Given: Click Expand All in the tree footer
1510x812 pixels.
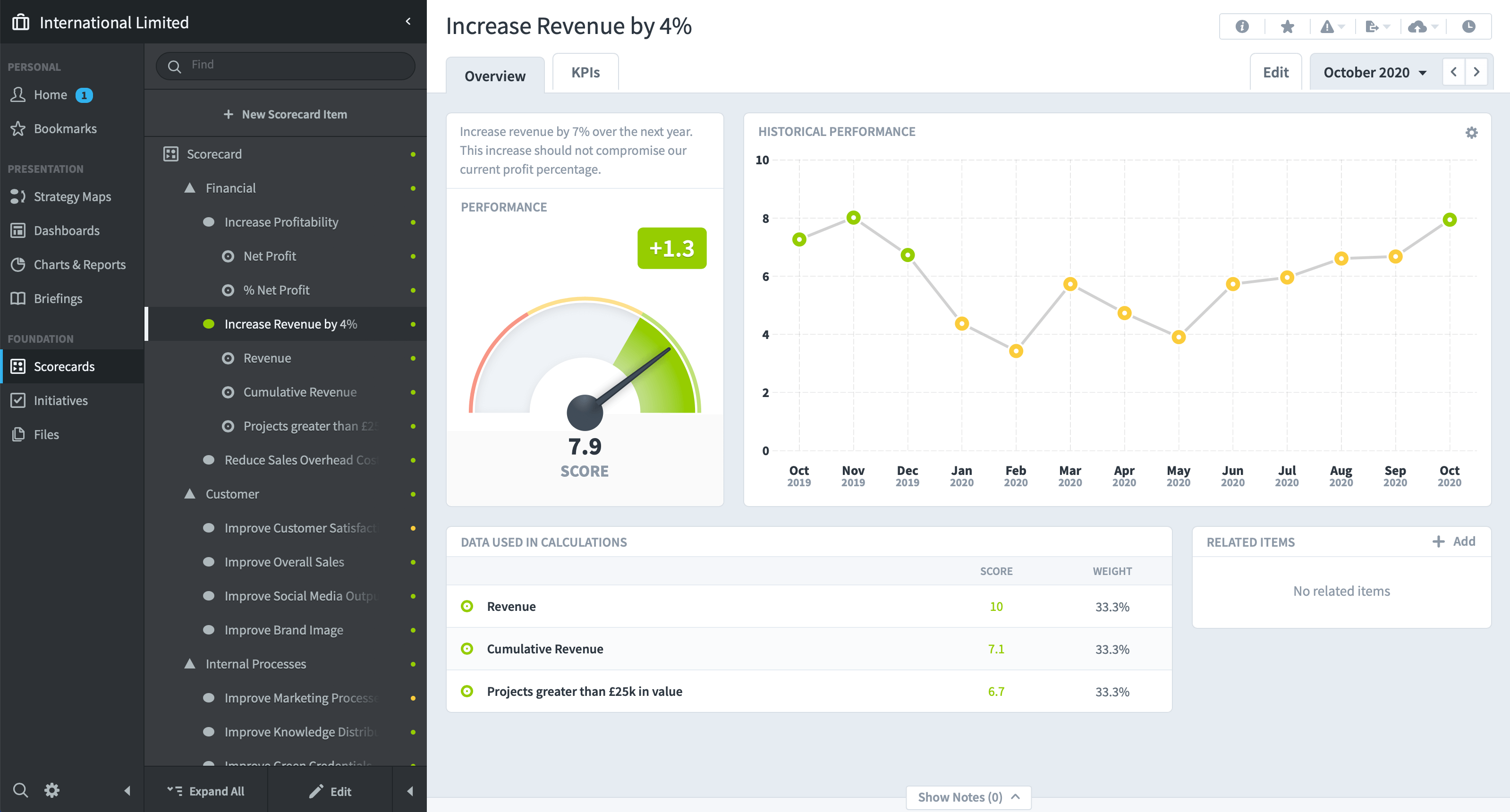Looking at the screenshot, I should pos(206,791).
